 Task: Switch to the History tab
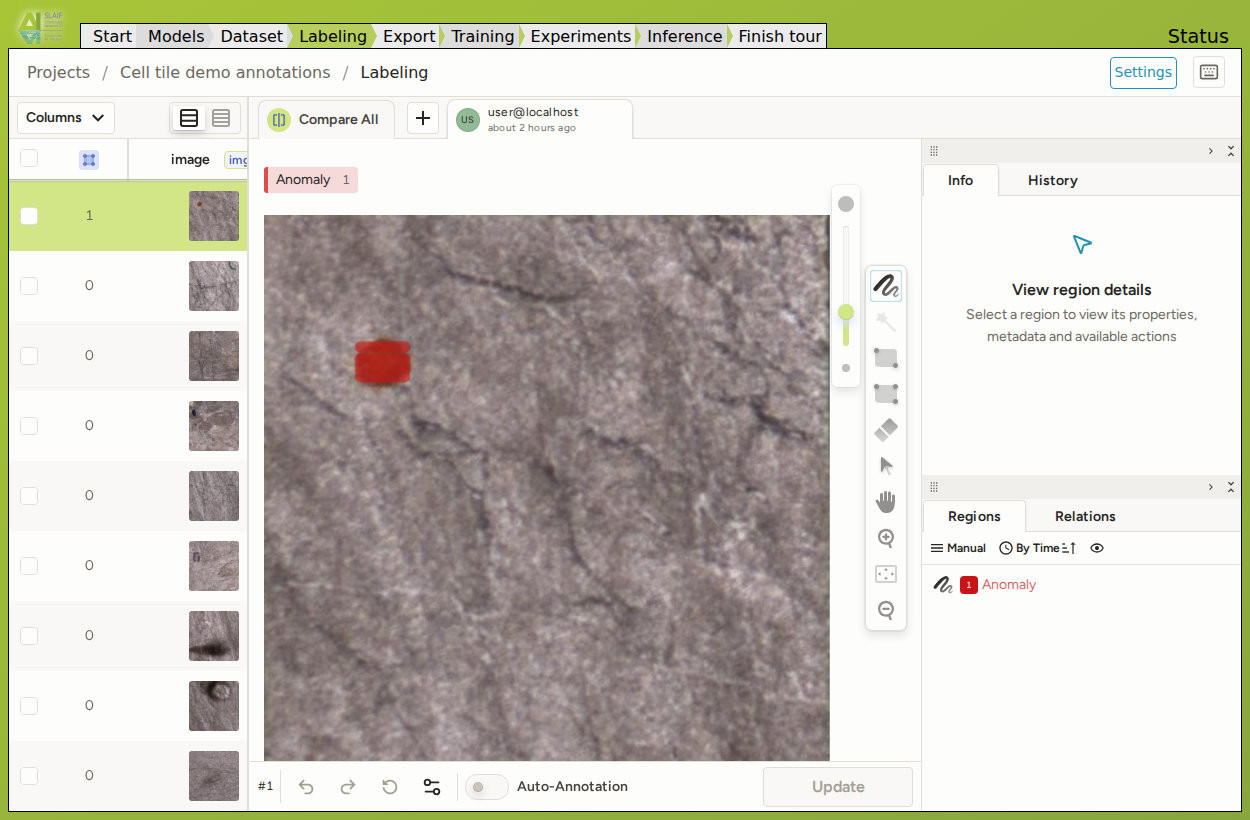tap(1053, 181)
